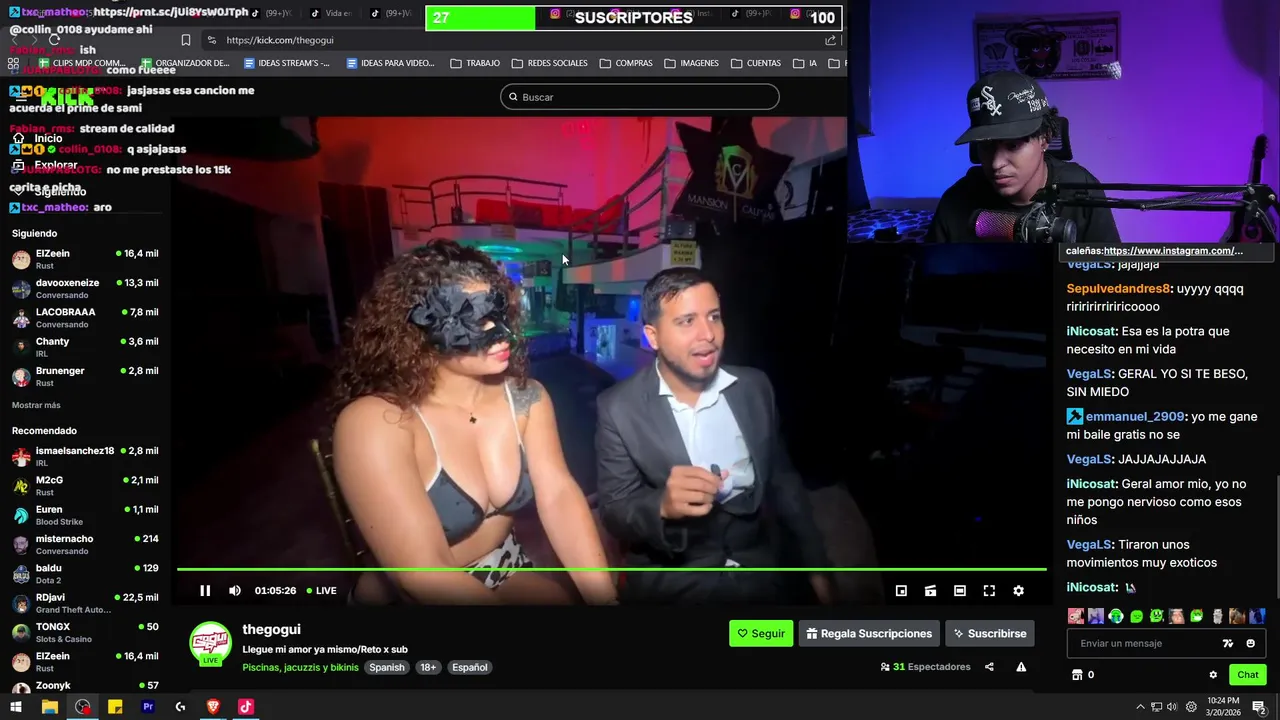Jump to LIVE position in player

coord(322,591)
